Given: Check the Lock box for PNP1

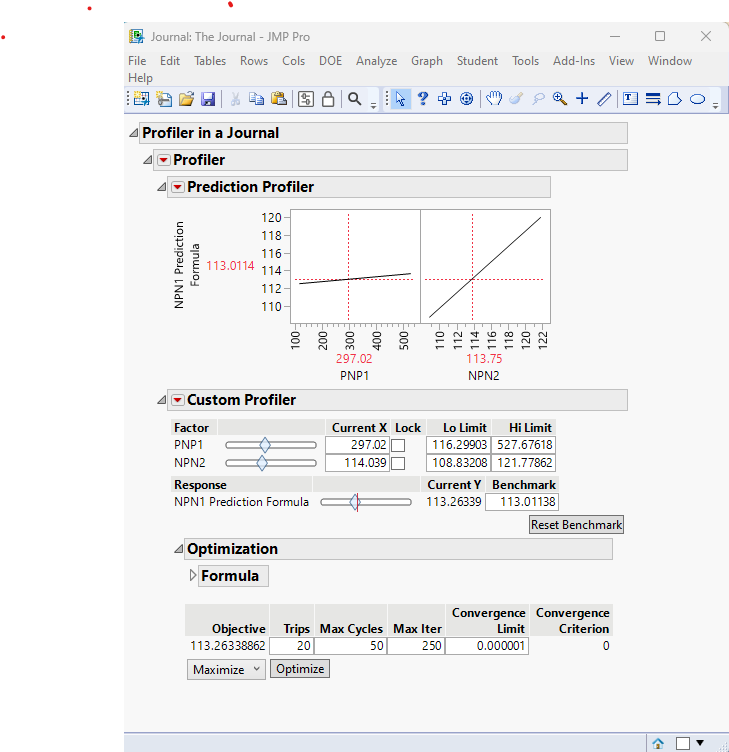Looking at the screenshot, I should pyautogui.click(x=398, y=446).
